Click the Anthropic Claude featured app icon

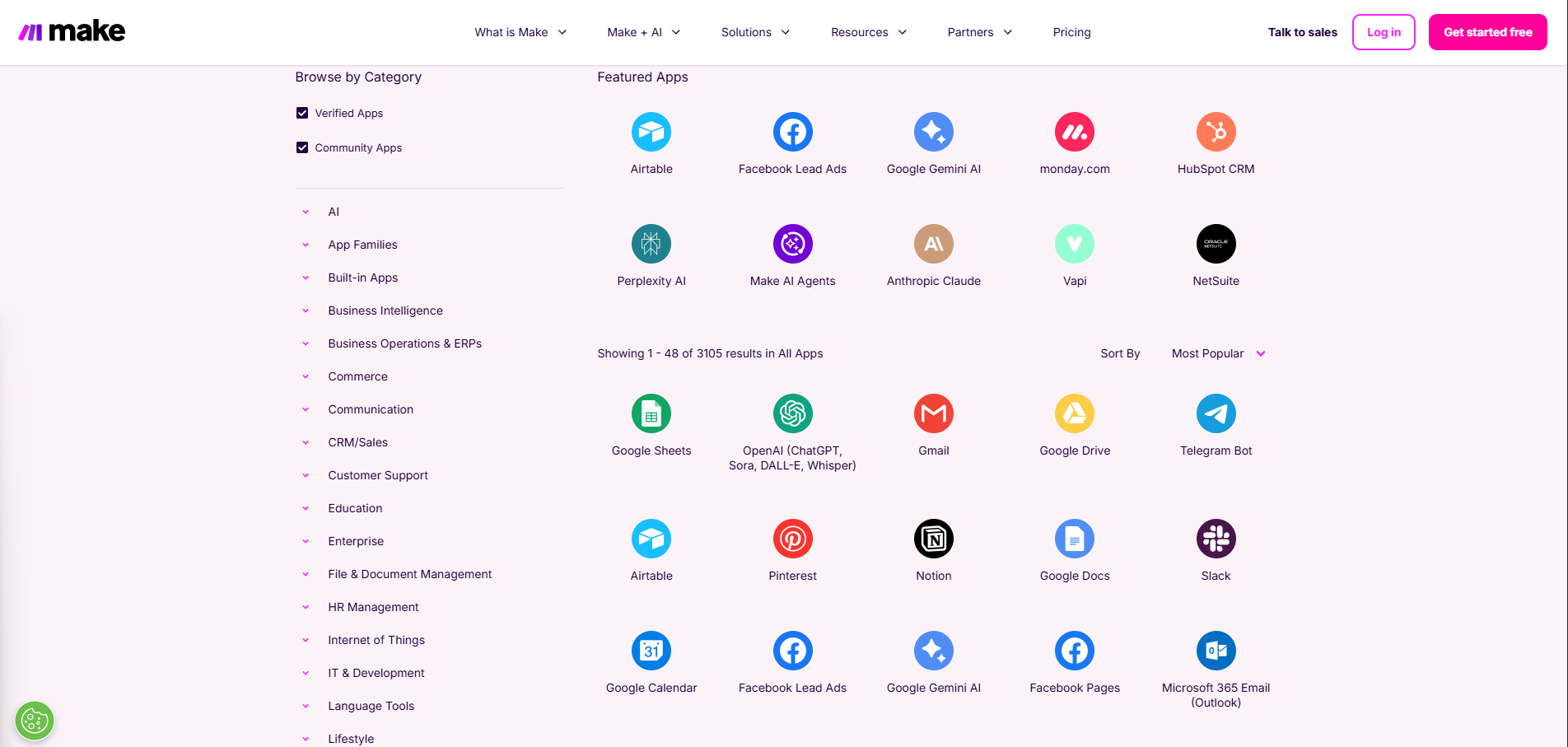933,244
